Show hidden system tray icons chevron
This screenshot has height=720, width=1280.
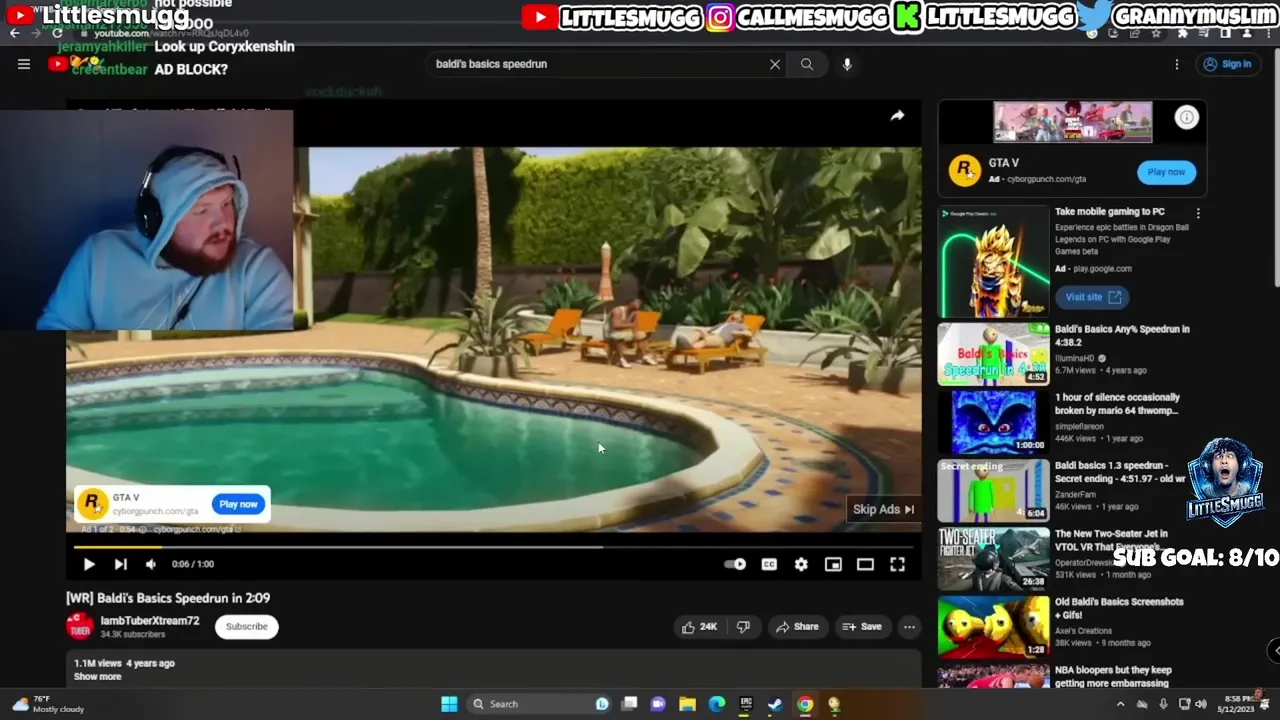1120,704
